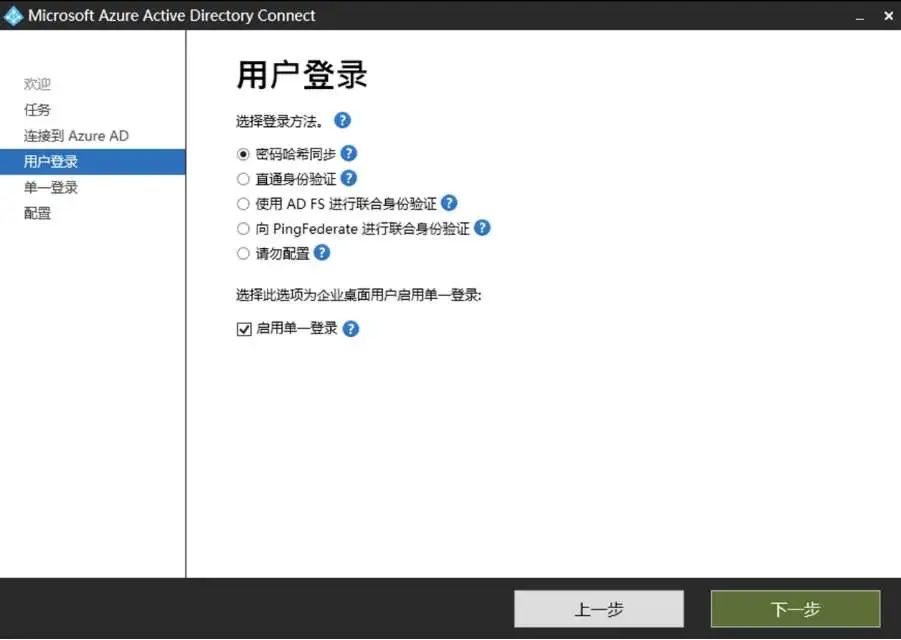Uncheck the 启用单一登录 checkbox
Viewport: 901px width, 640px height.
point(244,329)
